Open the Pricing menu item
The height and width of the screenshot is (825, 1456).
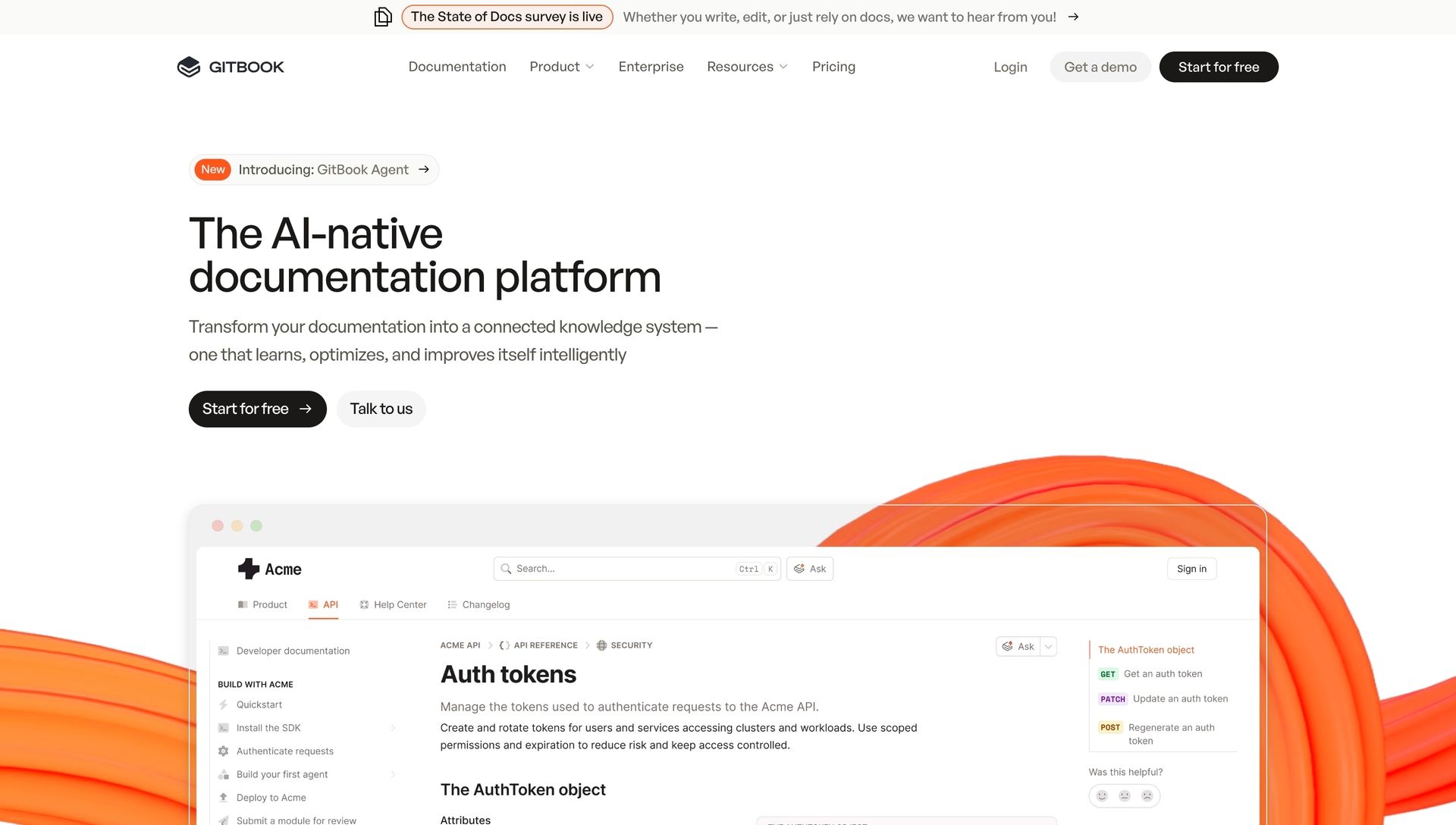833,67
